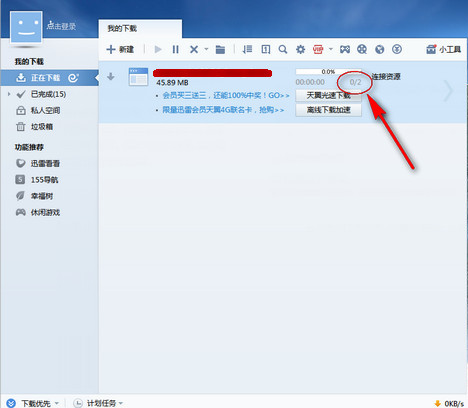Click the red VIP icon
Image resolution: width=468 pixels, height=408 pixels.
point(318,50)
